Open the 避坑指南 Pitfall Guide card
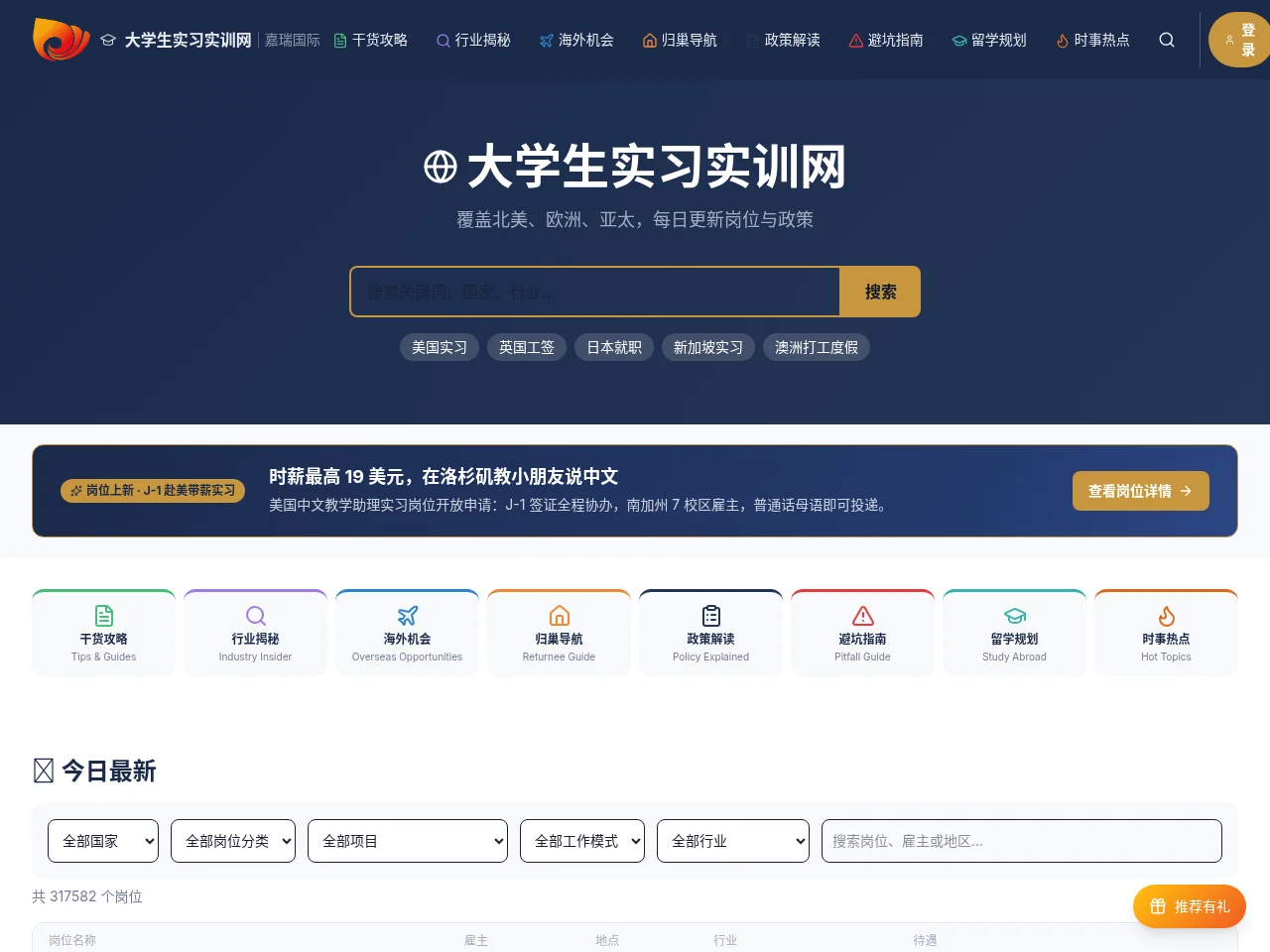Viewport: 1270px width, 952px height. pyautogui.click(x=862, y=633)
